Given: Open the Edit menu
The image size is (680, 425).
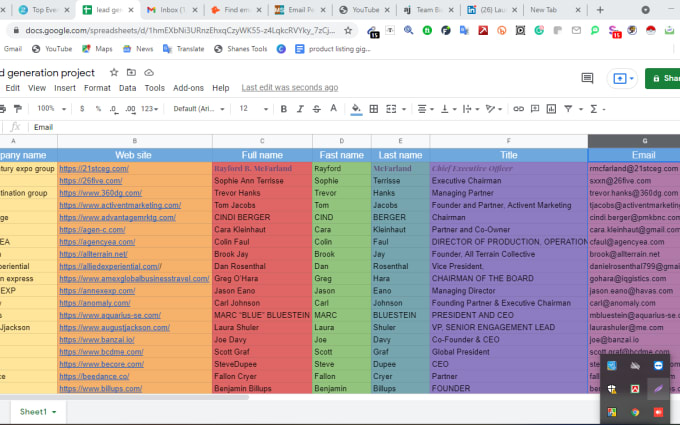Looking at the screenshot, I should coord(13,88).
